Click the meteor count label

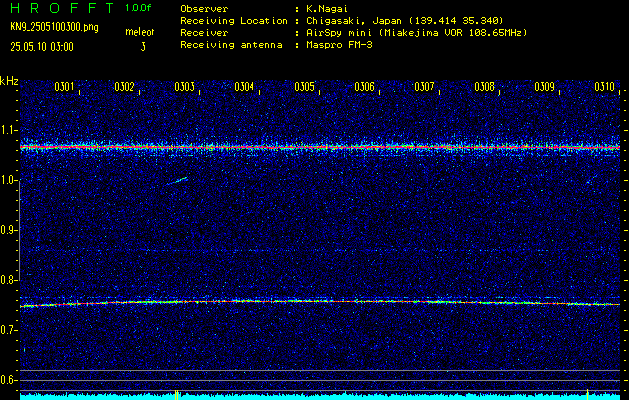coord(140,32)
